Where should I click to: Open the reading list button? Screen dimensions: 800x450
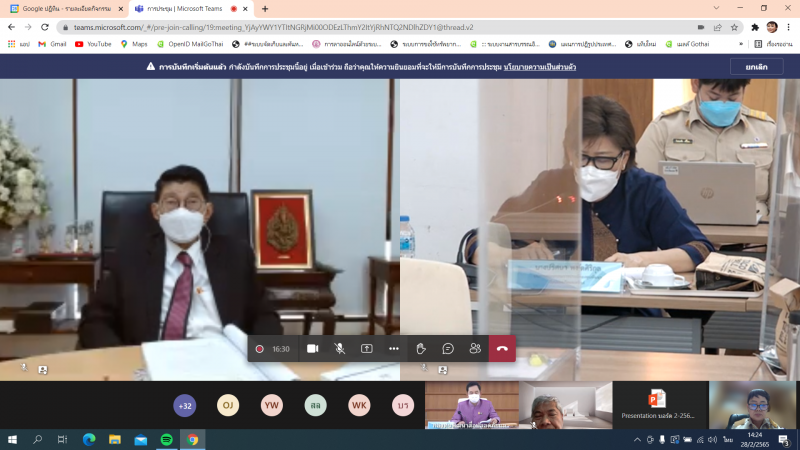point(773,44)
